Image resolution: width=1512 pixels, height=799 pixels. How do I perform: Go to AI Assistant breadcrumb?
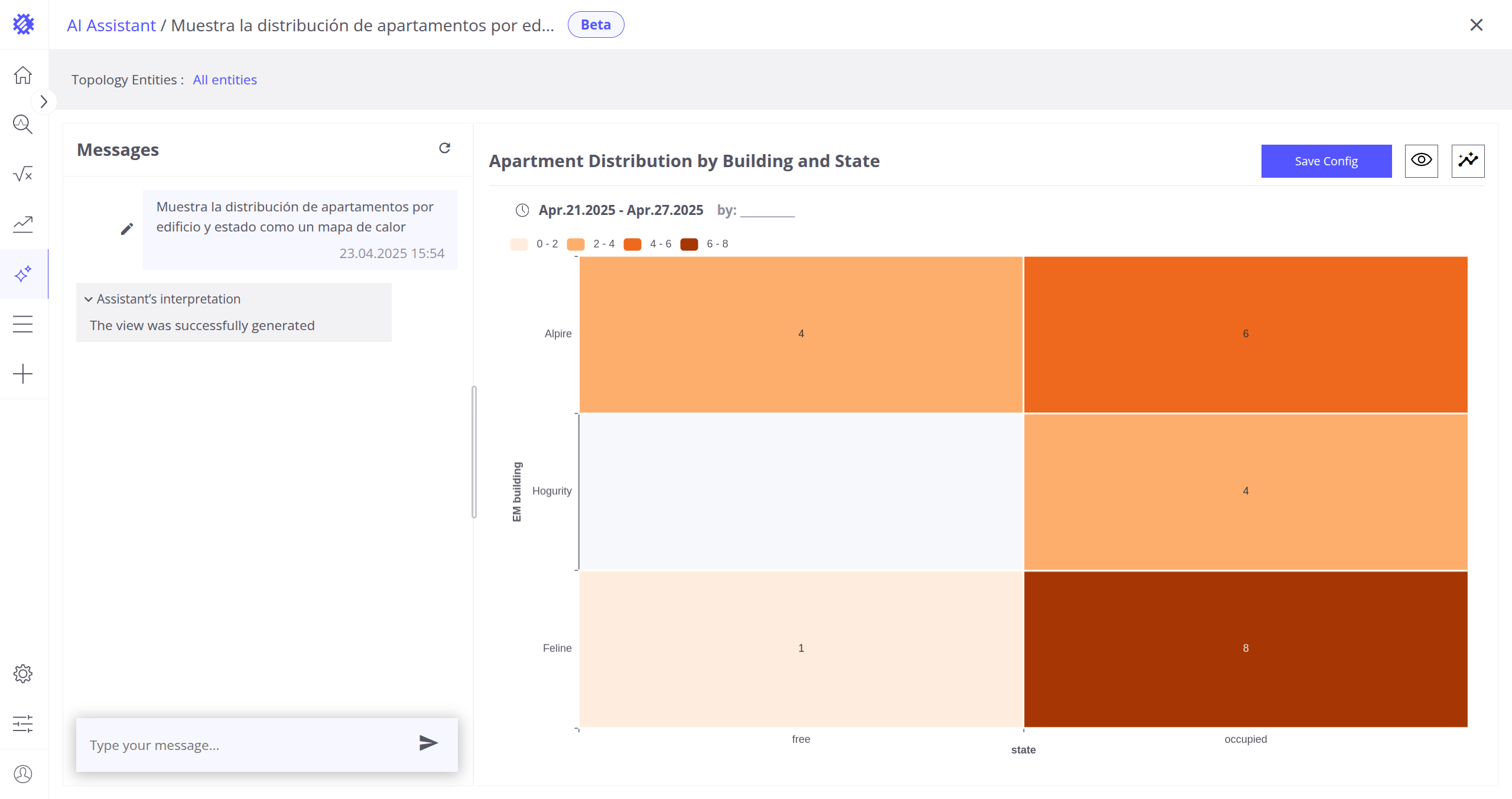point(111,25)
